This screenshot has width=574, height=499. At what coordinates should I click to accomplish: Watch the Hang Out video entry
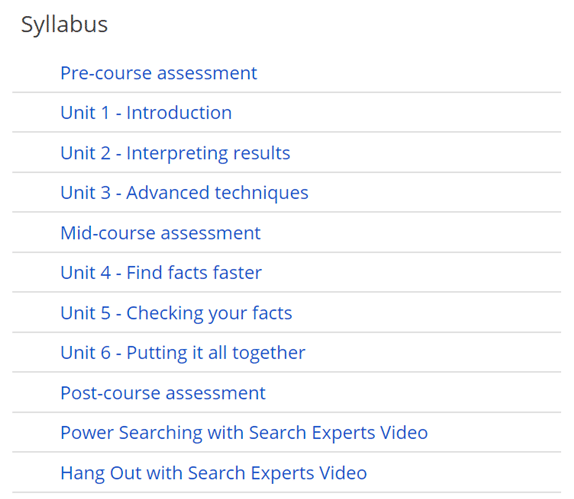coord(213,473)
